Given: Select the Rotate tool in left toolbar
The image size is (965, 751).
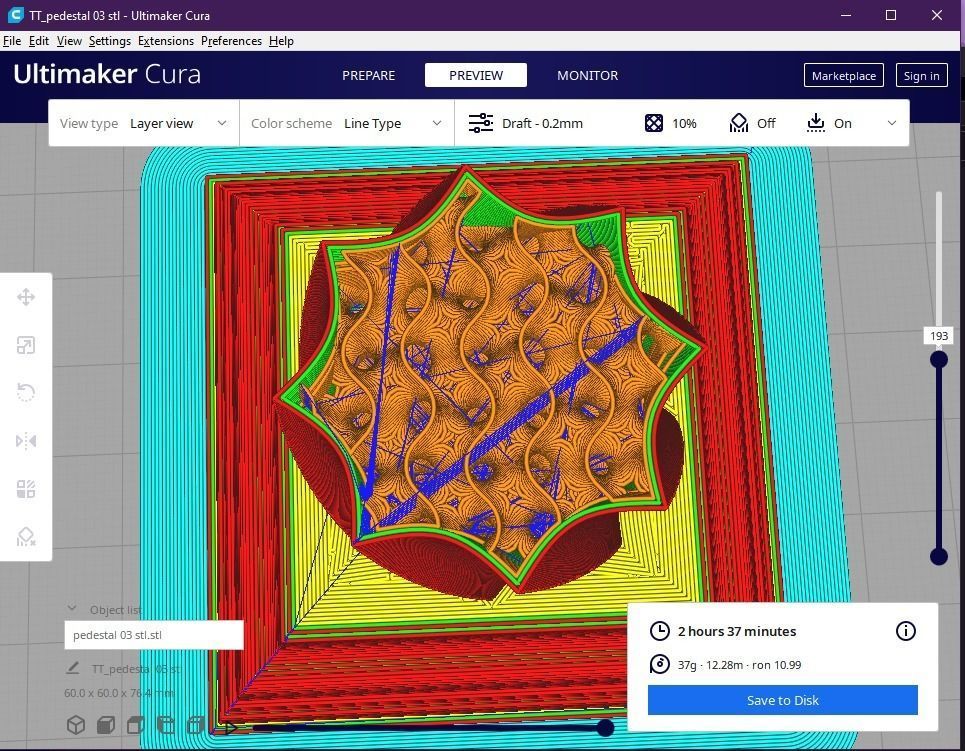Looking at the screenshot, I should pos(26,393).
